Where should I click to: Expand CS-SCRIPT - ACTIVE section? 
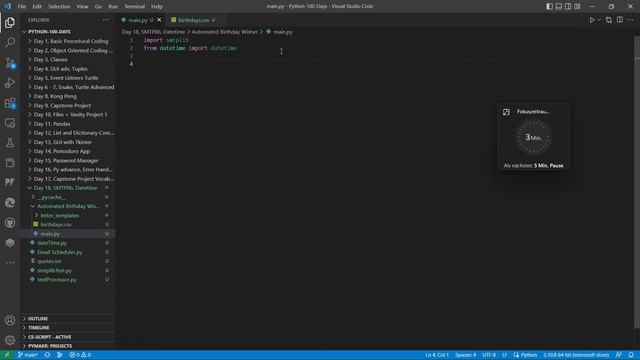tap(68, 337)
